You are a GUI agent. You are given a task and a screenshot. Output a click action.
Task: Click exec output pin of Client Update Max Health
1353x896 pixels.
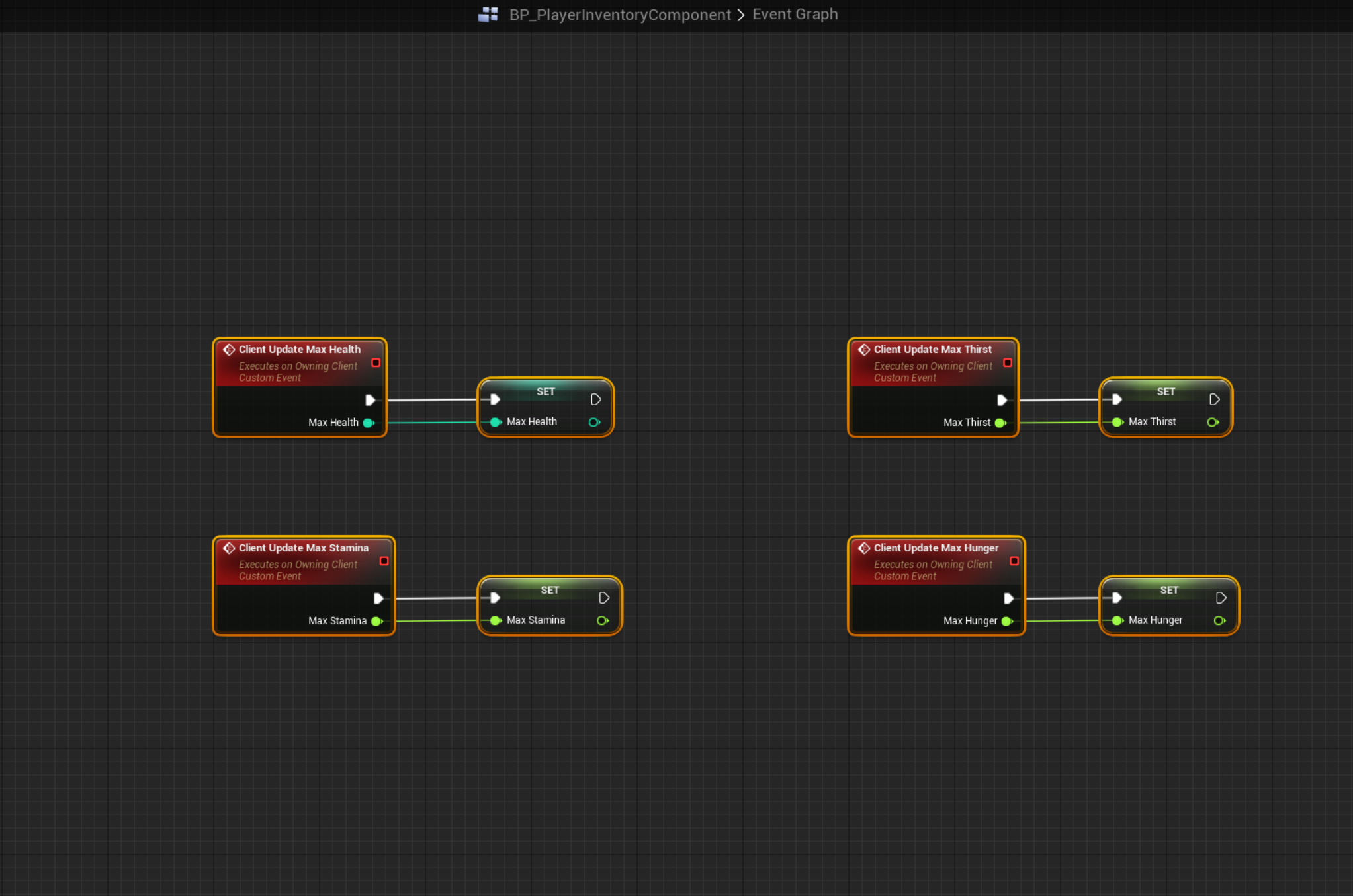[371, 400]
